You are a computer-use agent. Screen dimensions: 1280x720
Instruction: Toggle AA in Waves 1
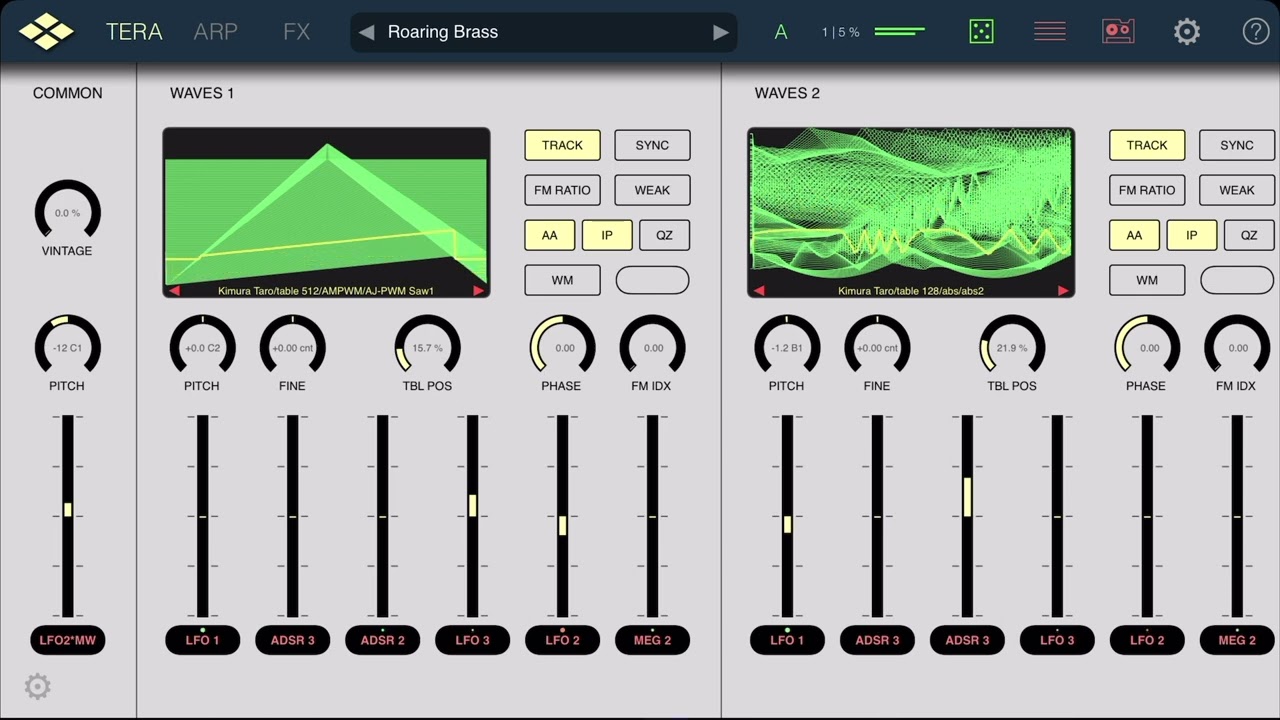click(x=549, y=235)
